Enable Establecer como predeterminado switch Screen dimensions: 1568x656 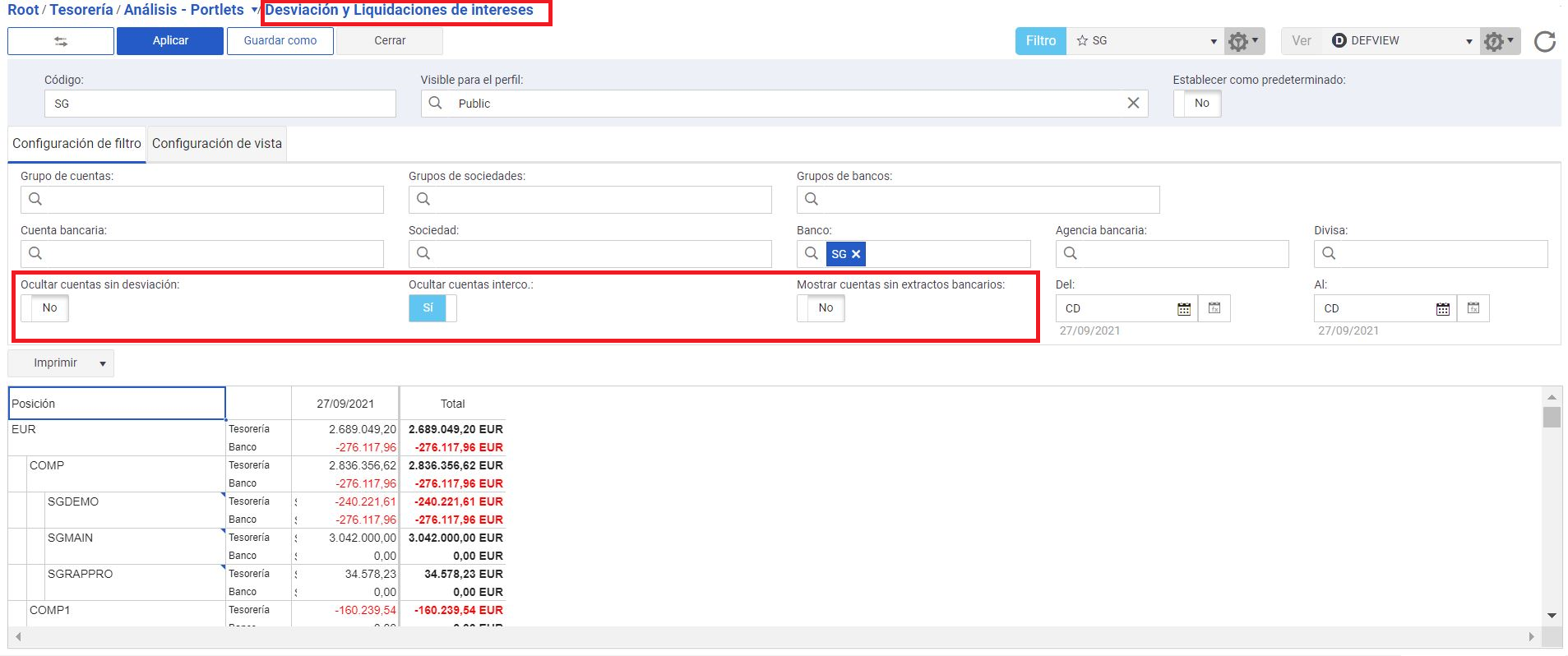(1197, 104)
